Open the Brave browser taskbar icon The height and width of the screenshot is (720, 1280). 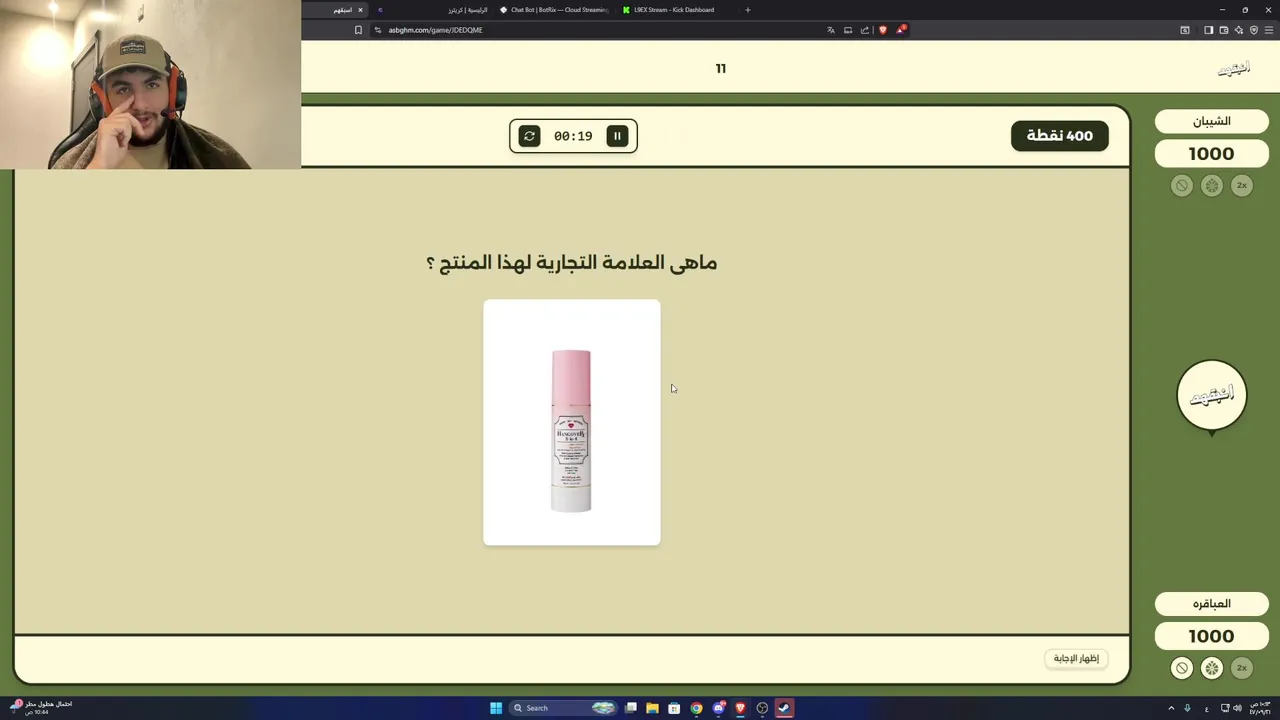[740, 708]
